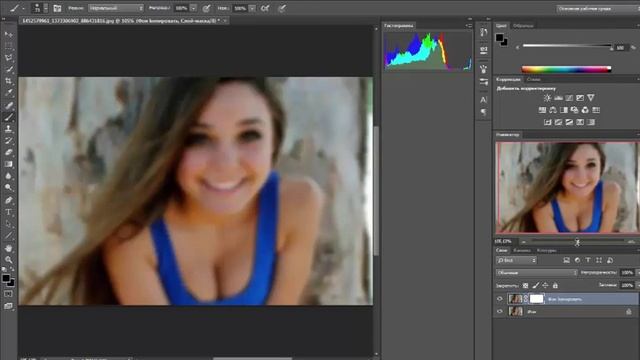Select the Gradient tool
Screen dimensions: 640x360
[9, 164]
